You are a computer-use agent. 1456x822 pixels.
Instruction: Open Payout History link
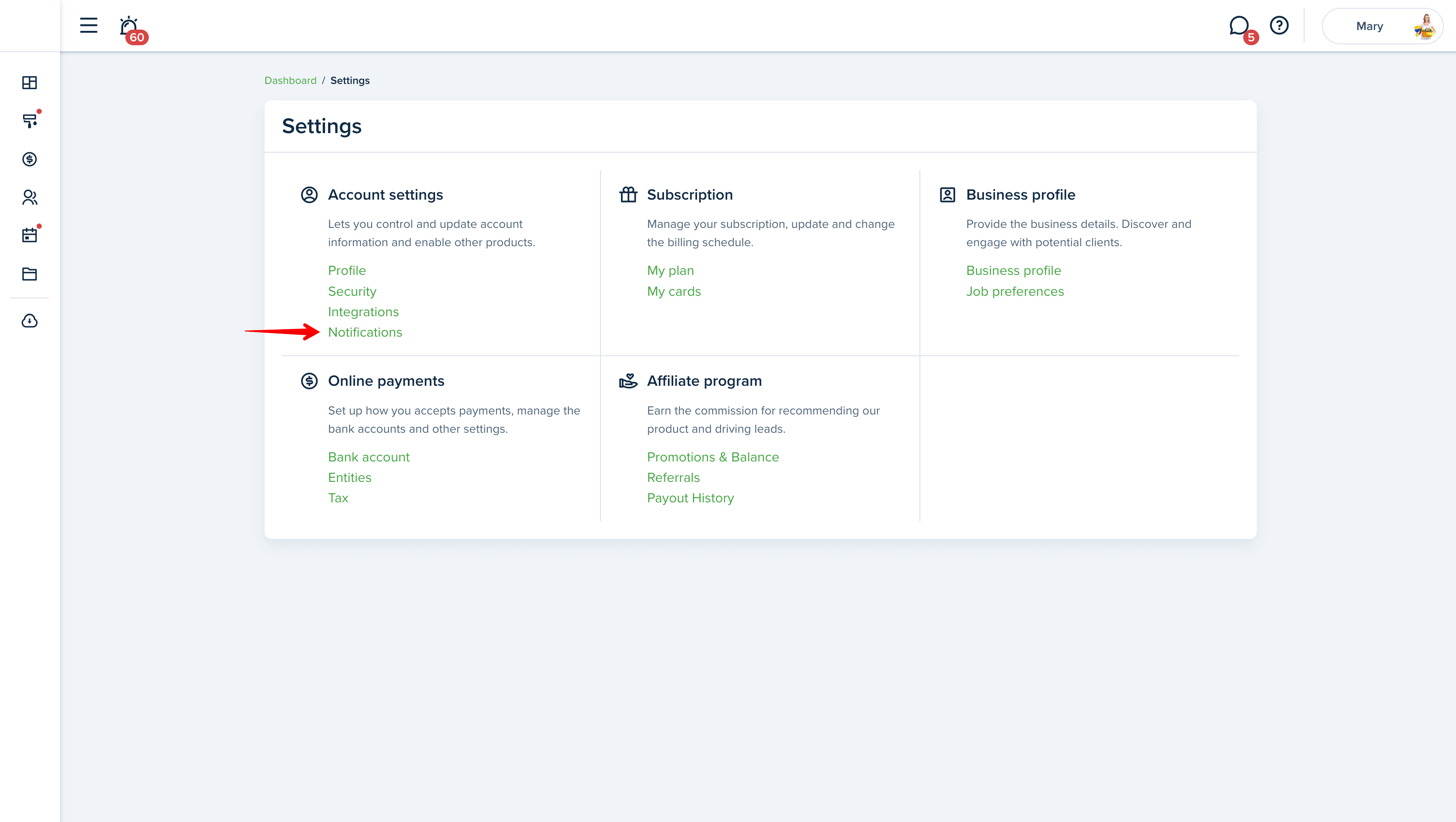tap(690, 498)
